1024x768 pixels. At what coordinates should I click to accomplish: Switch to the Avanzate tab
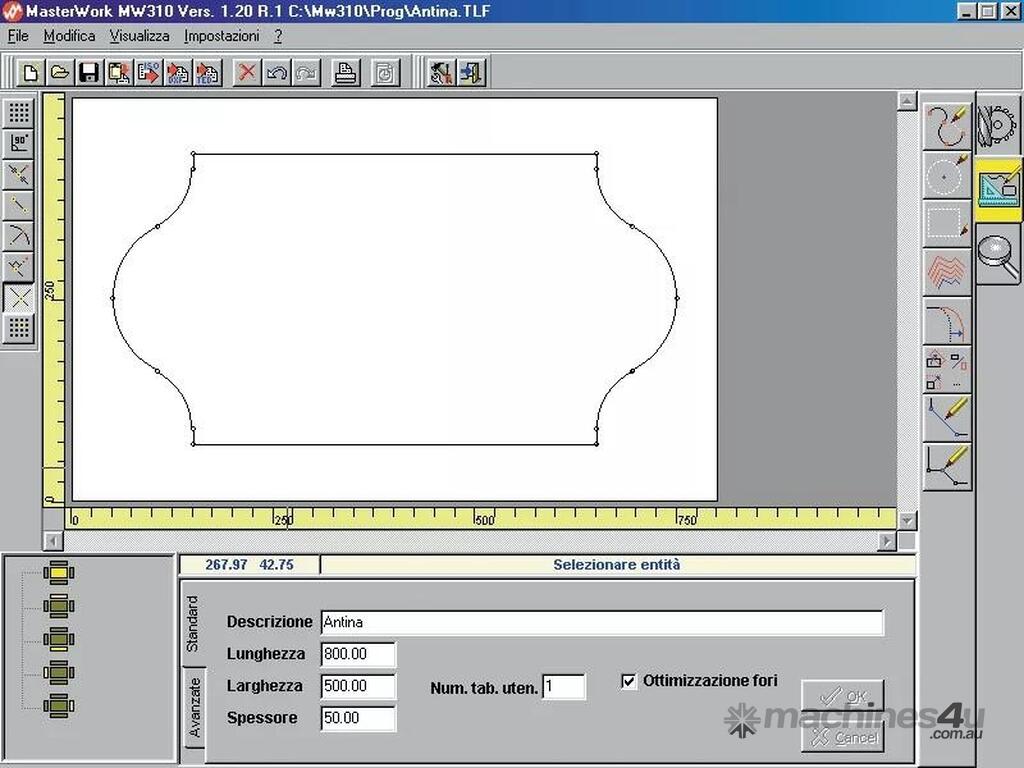point(194,707)
